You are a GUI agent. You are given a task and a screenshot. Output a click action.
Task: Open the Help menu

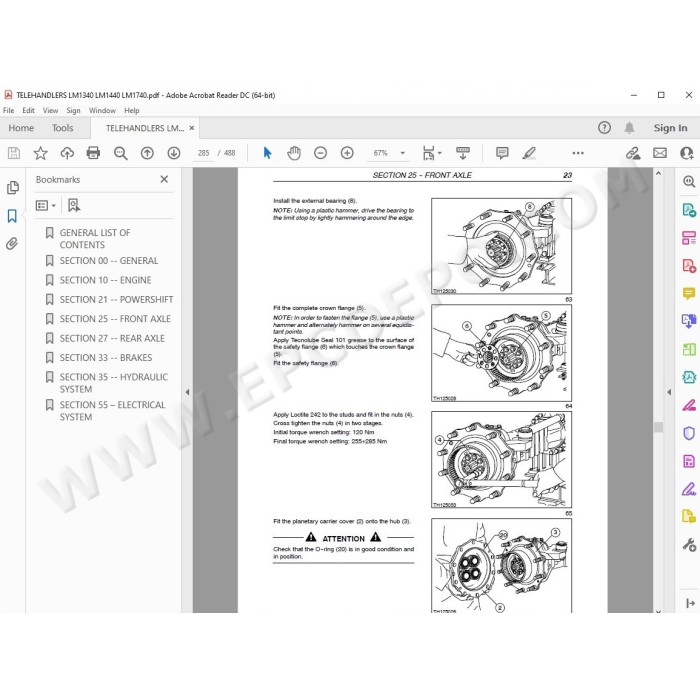tap(132, 110)
